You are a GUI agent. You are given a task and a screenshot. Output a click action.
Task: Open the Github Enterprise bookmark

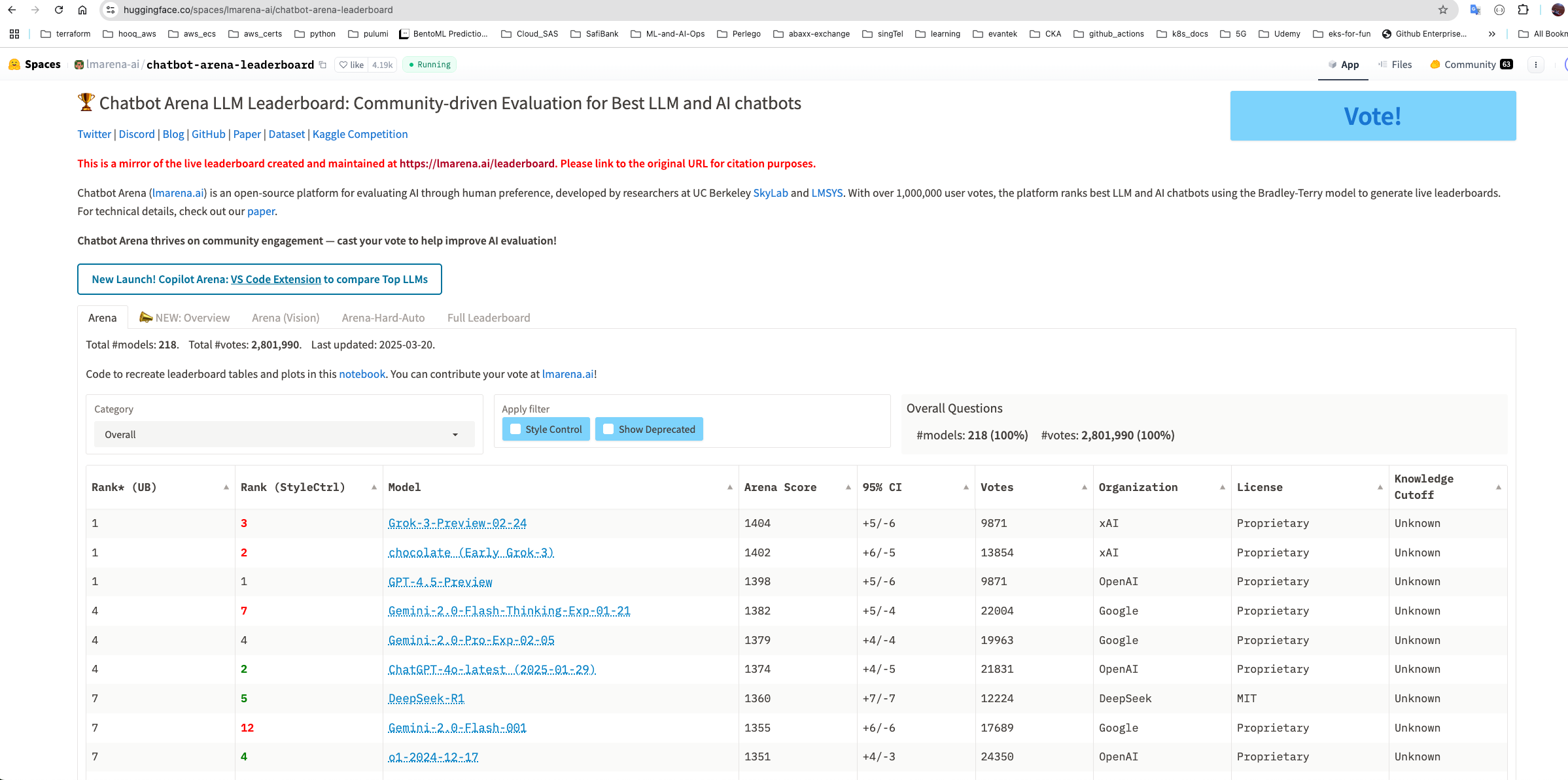click(1424, 34)
